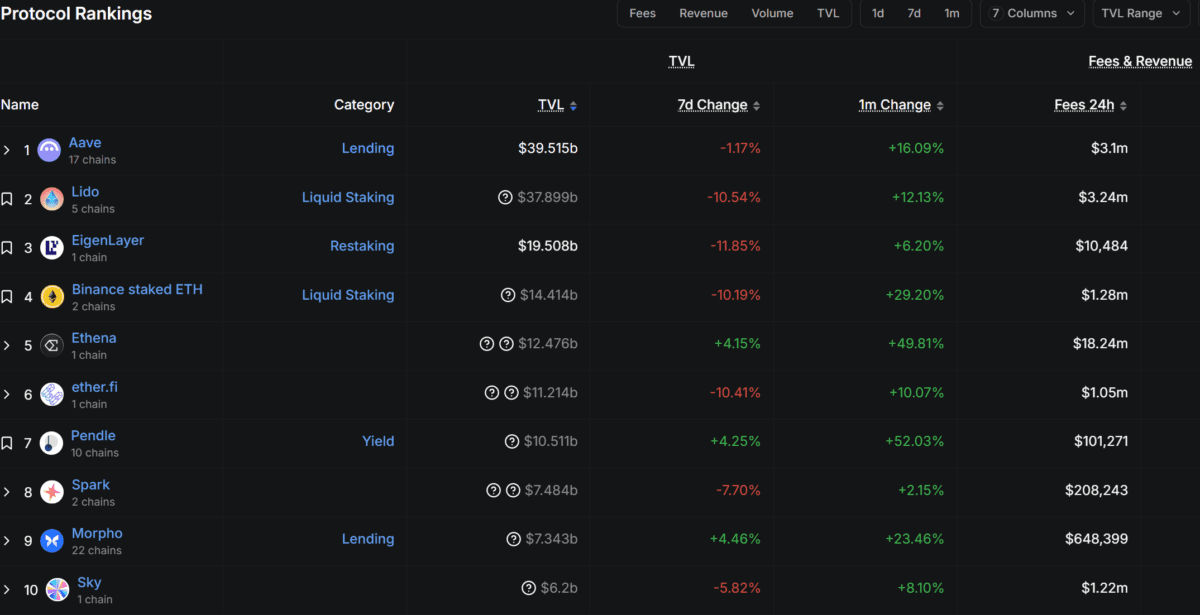Toggle the bookmark for EigenLayer
Image resolution: width=1200 pixels, height=615 pixels.
[x=7, y=248]
